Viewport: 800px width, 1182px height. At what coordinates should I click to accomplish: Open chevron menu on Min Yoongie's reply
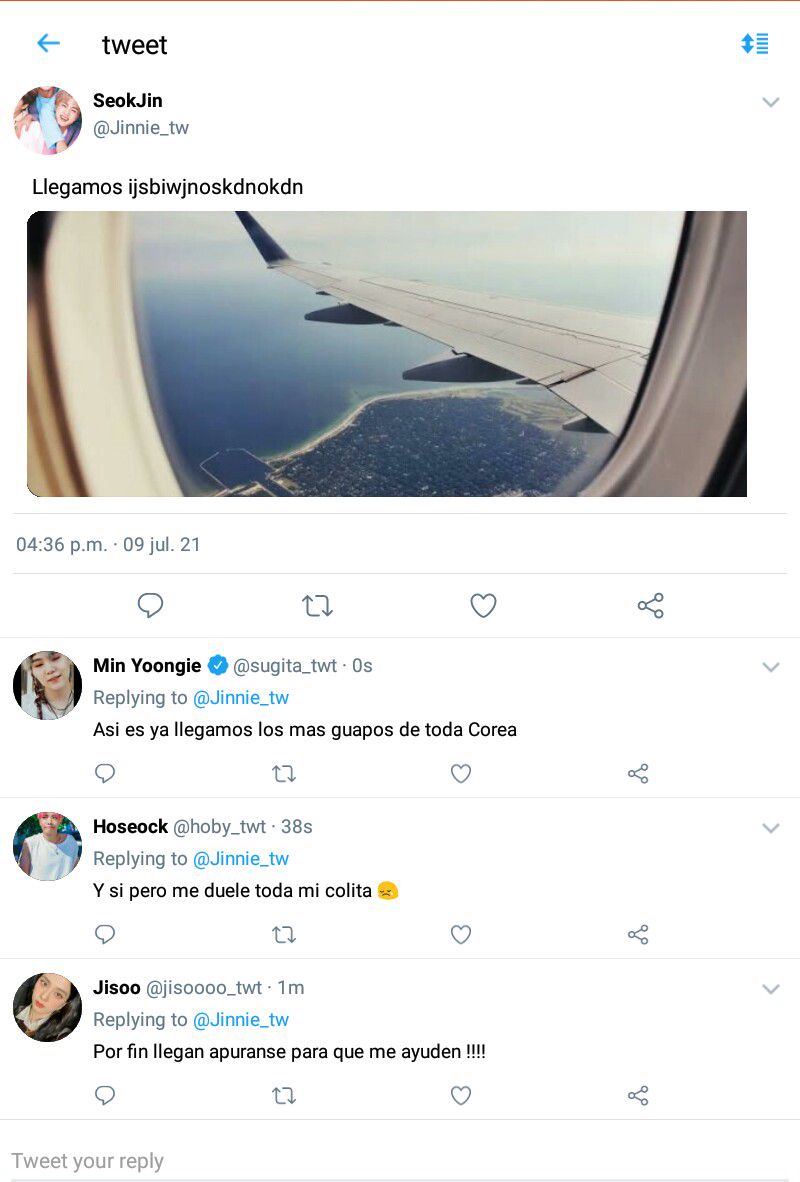pyautogui.click(x=771, y=667)
